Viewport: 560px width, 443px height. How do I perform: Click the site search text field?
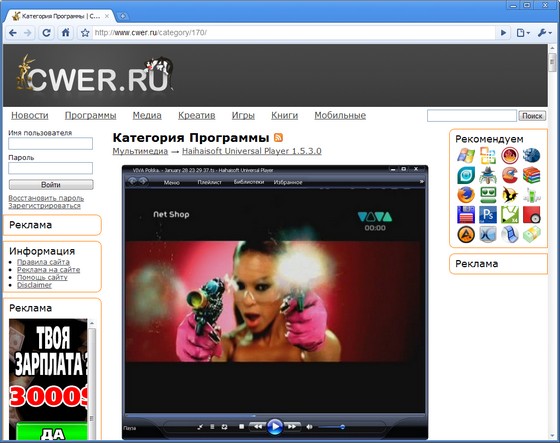472,116
